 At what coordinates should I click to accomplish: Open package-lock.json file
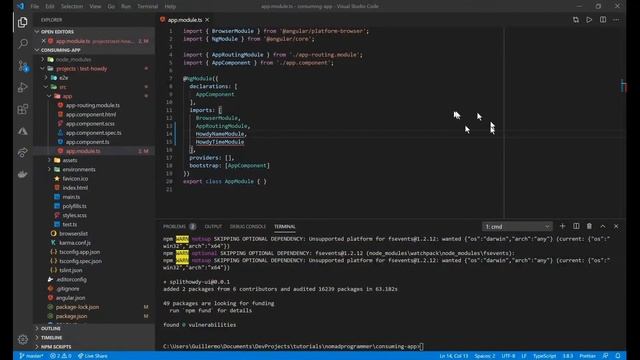(77, 307)
